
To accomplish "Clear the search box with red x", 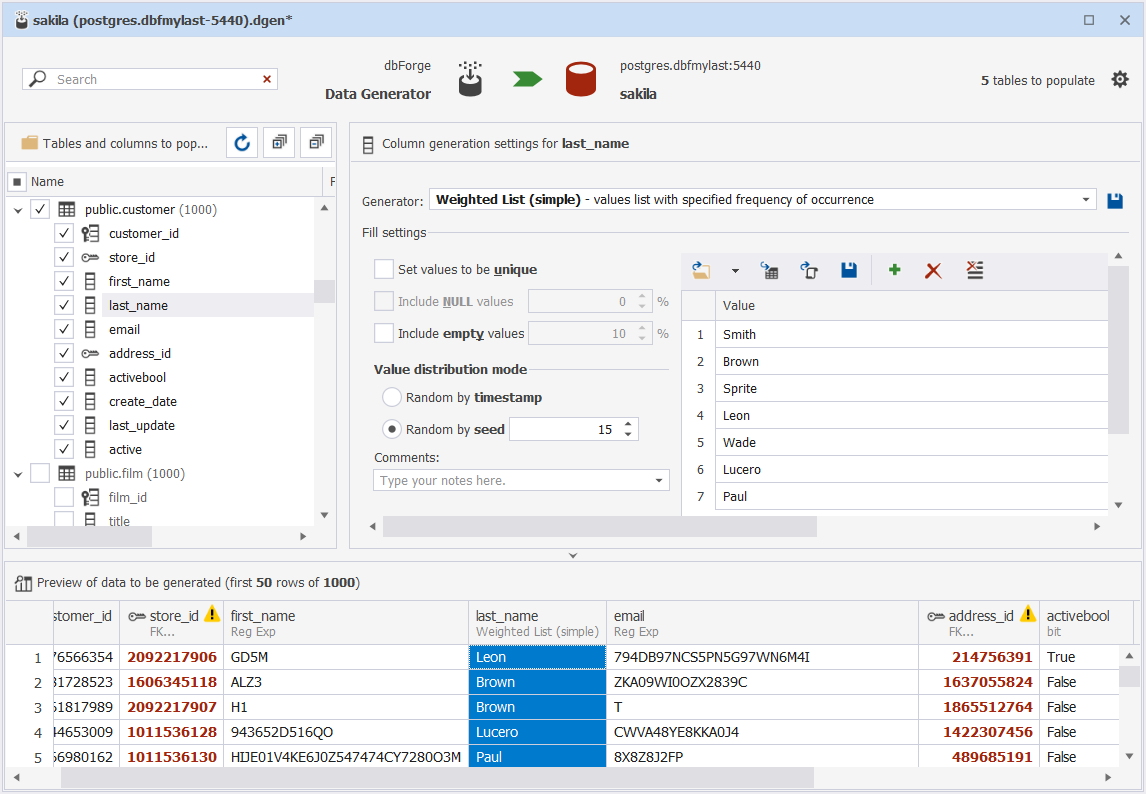I will [x=267, y=79].
